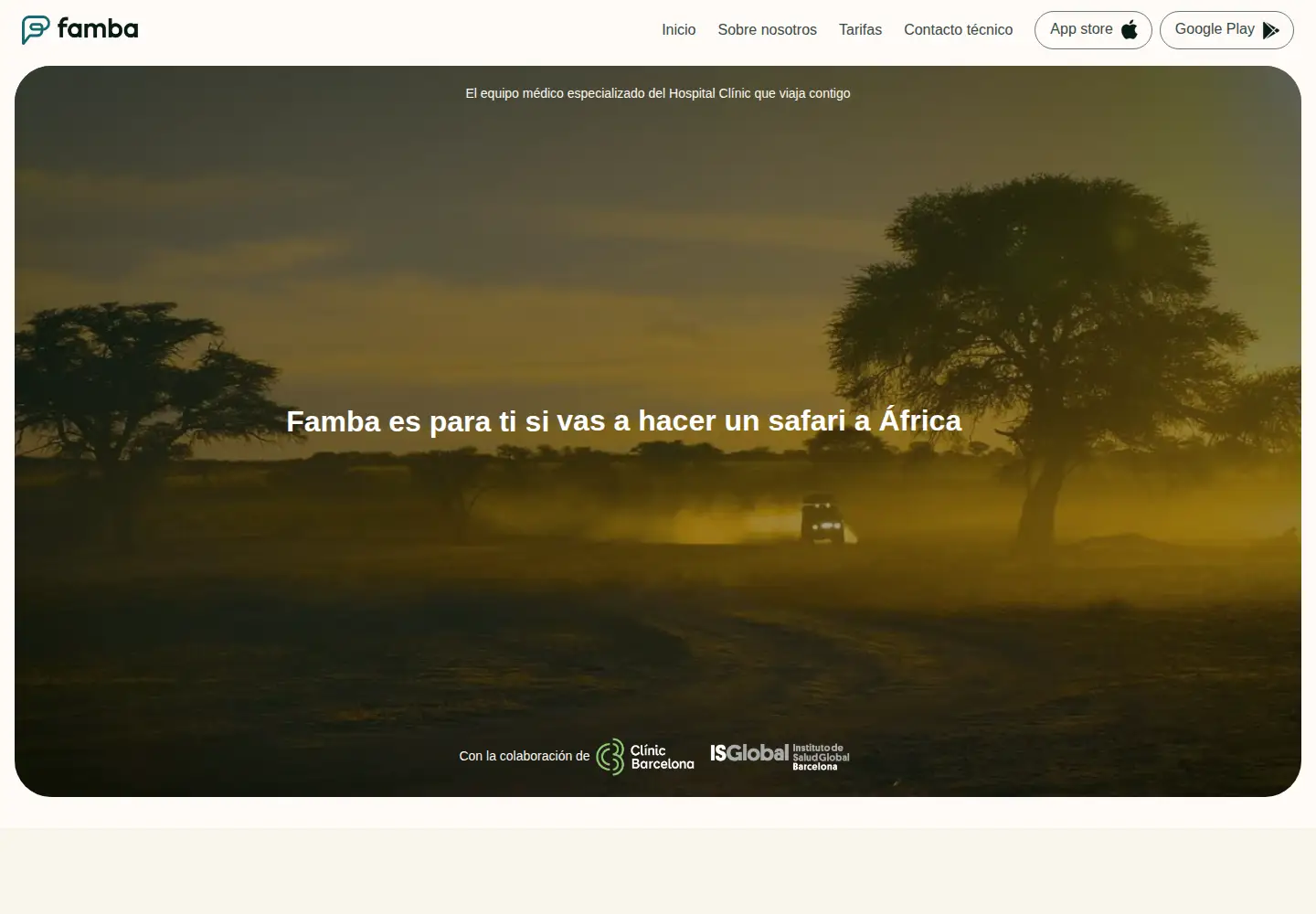
Task: Click the App store button label
Action: click(x=1081, y=29)
